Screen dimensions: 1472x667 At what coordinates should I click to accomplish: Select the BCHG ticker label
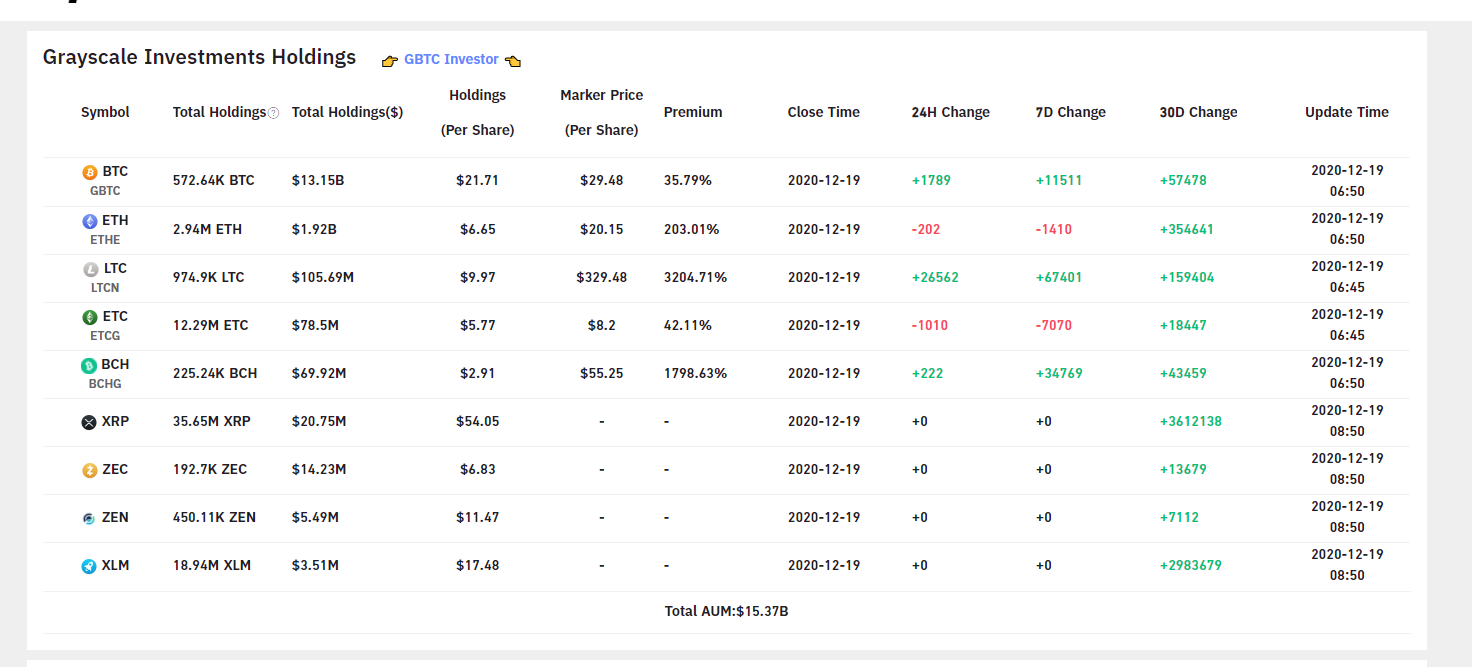tap(105, 383)
